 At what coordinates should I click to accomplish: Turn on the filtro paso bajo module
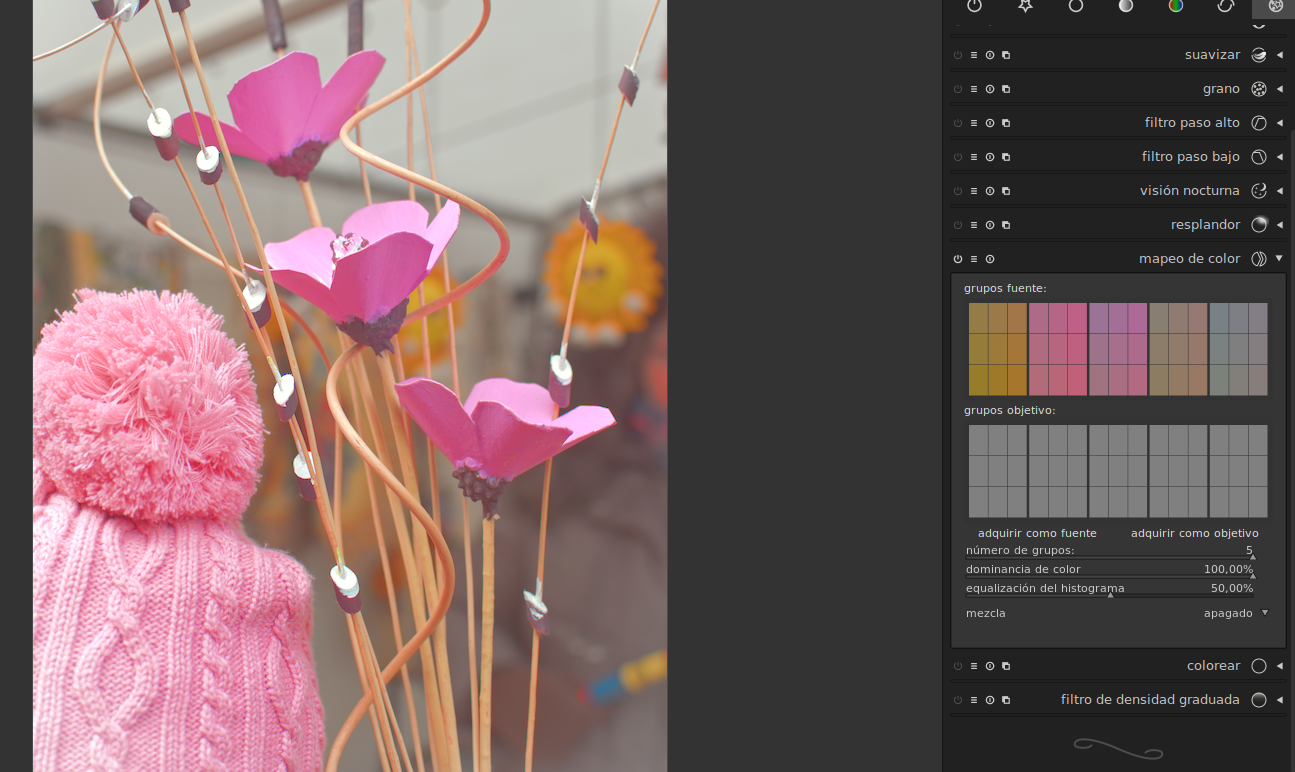point(958,157)
